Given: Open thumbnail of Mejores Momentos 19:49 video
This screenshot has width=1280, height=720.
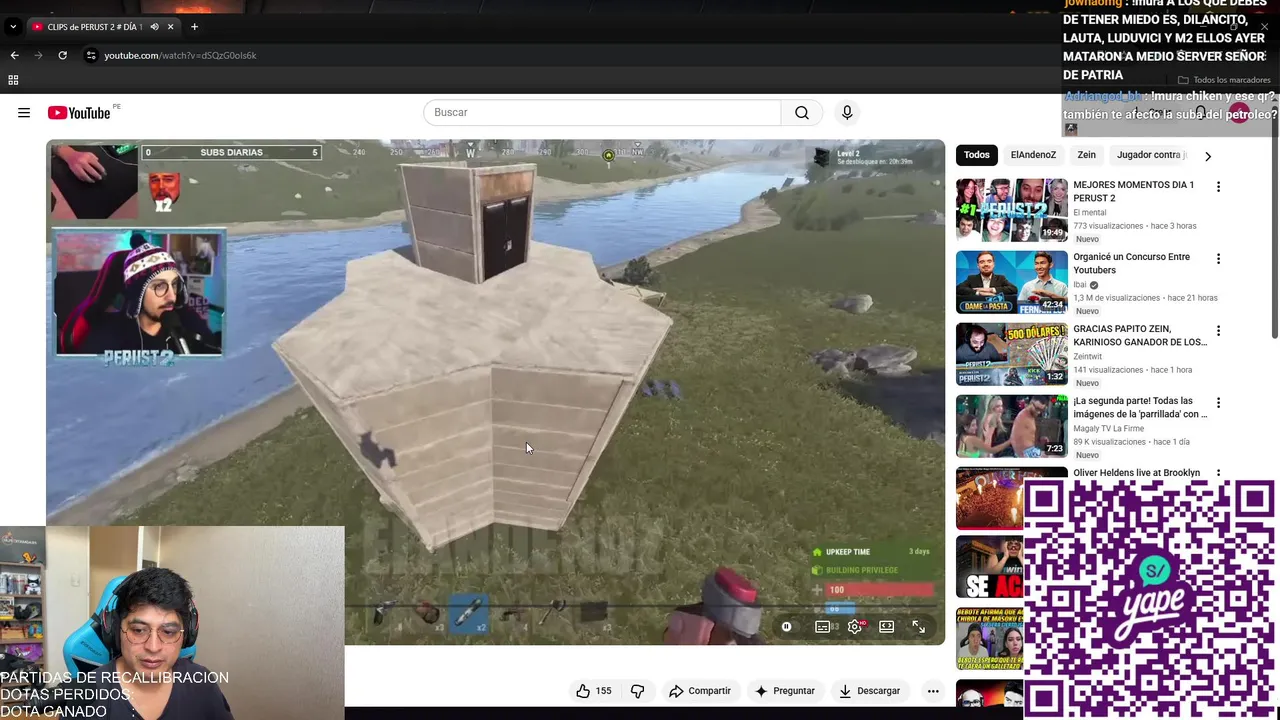Looking at the screenshot, I should [x=1012, y=210].
